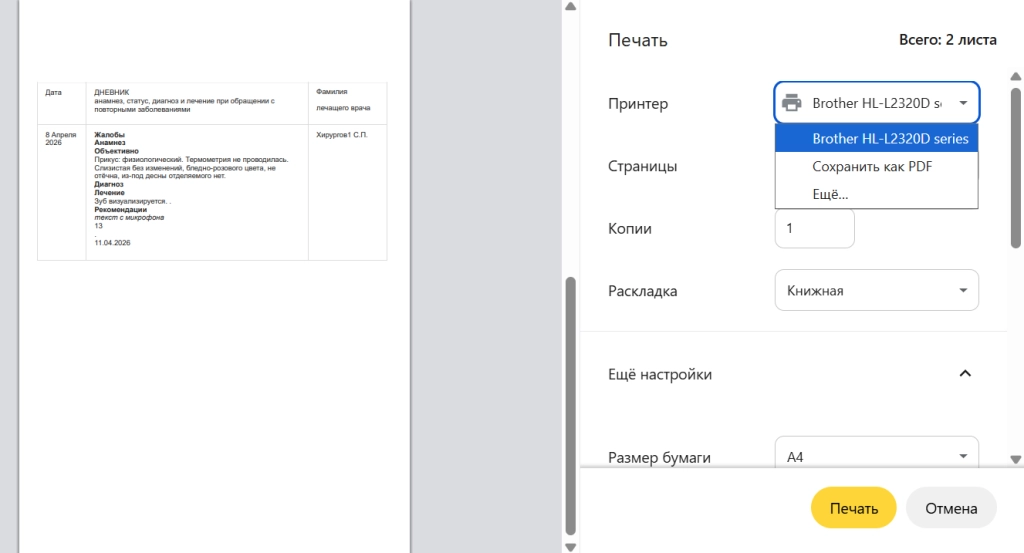
Task: Click the "Хирургов1 С.П." cell in the preview
Action: pyautogui.click(x=341, y=134)
